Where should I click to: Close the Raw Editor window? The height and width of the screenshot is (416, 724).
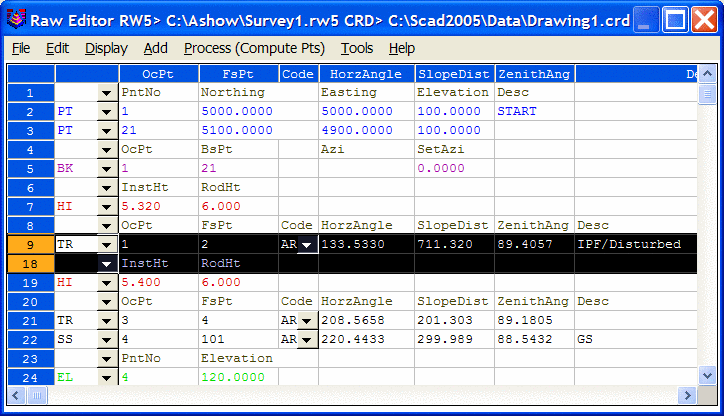(704, 20)
